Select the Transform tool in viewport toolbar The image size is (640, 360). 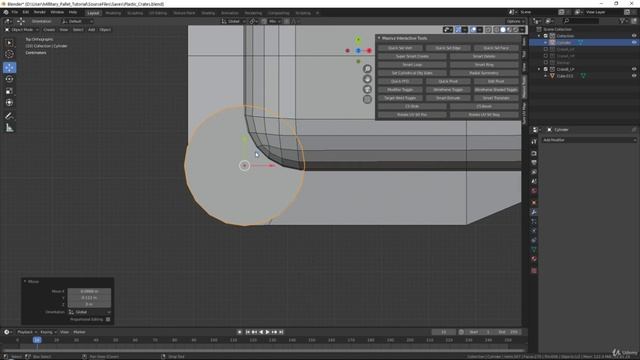[9, 103]
